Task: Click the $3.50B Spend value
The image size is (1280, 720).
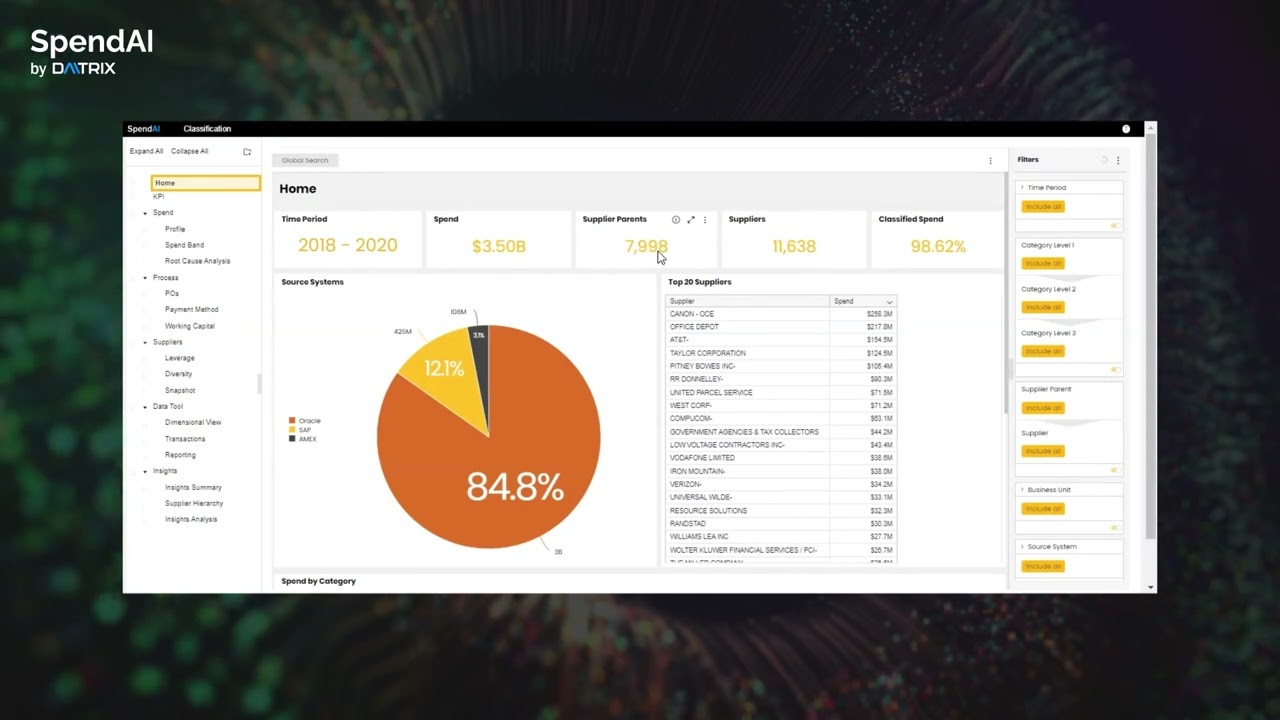Action: click(498, 246)
